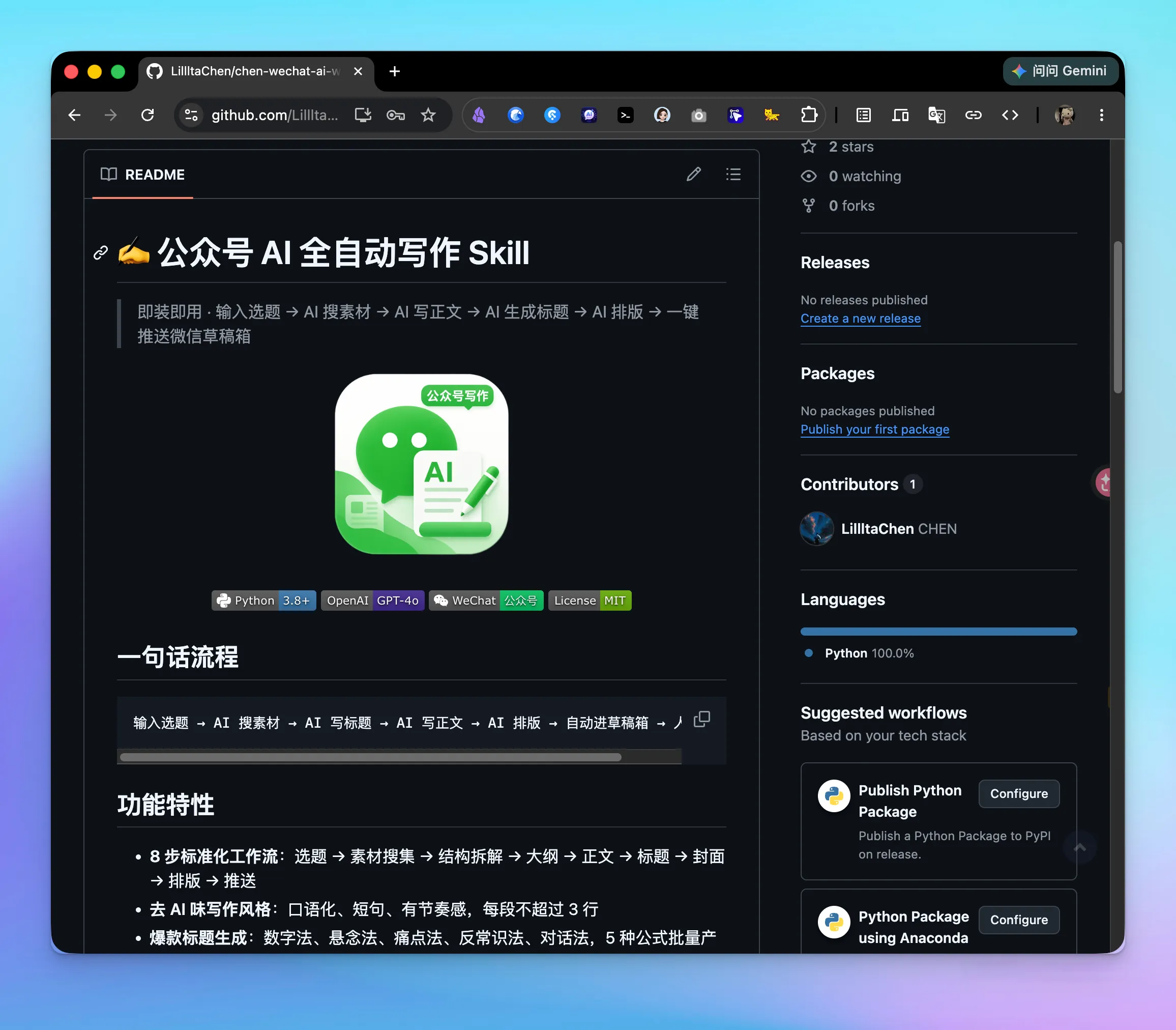
Task: Open a new browser tab
Action: point(394,71)
